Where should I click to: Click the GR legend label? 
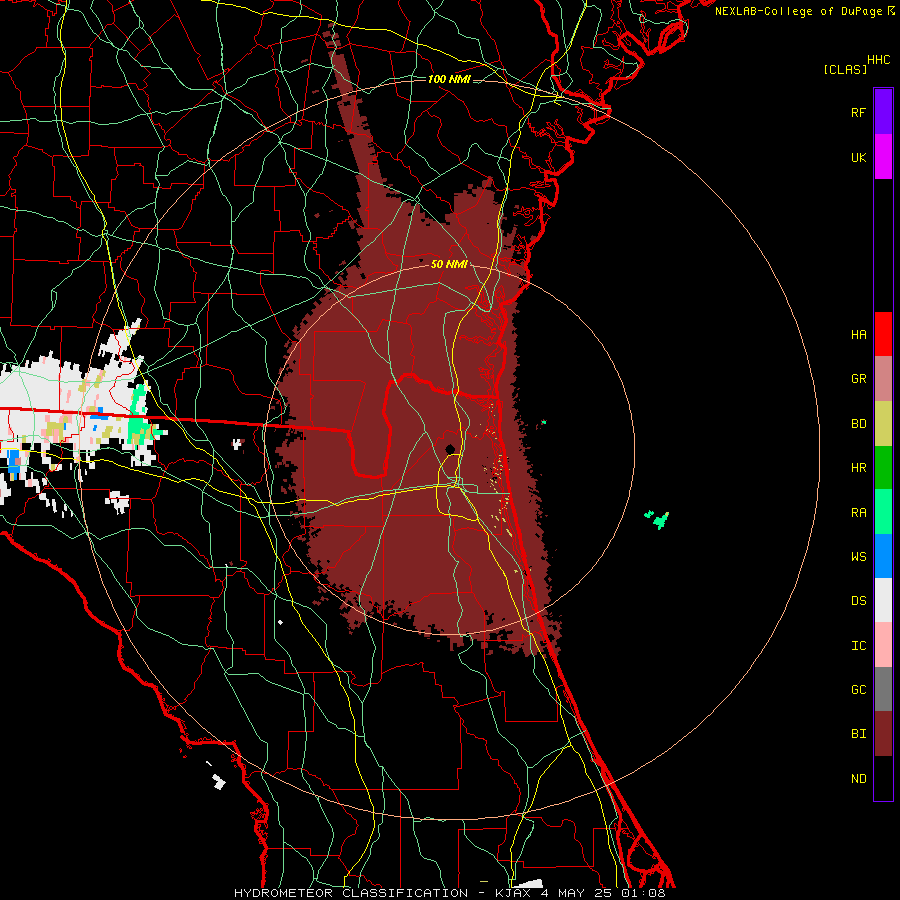pyautogui.click(x=858, y=378)
